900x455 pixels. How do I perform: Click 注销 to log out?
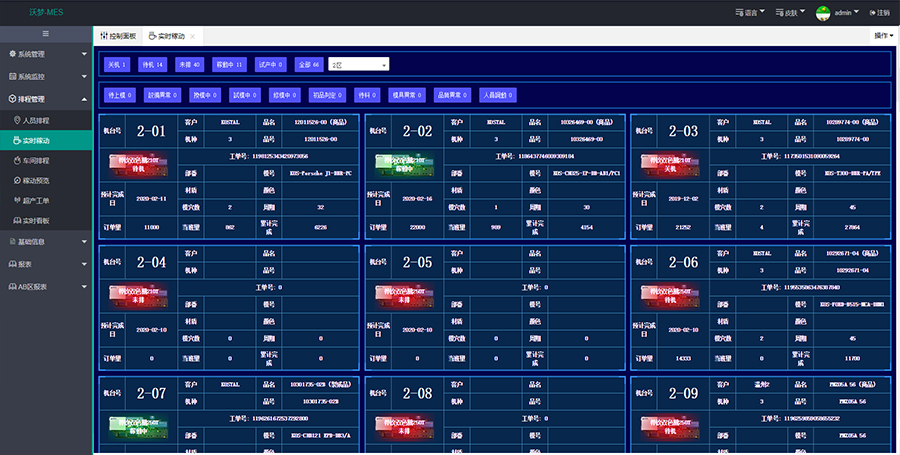[x=880, y=13]
